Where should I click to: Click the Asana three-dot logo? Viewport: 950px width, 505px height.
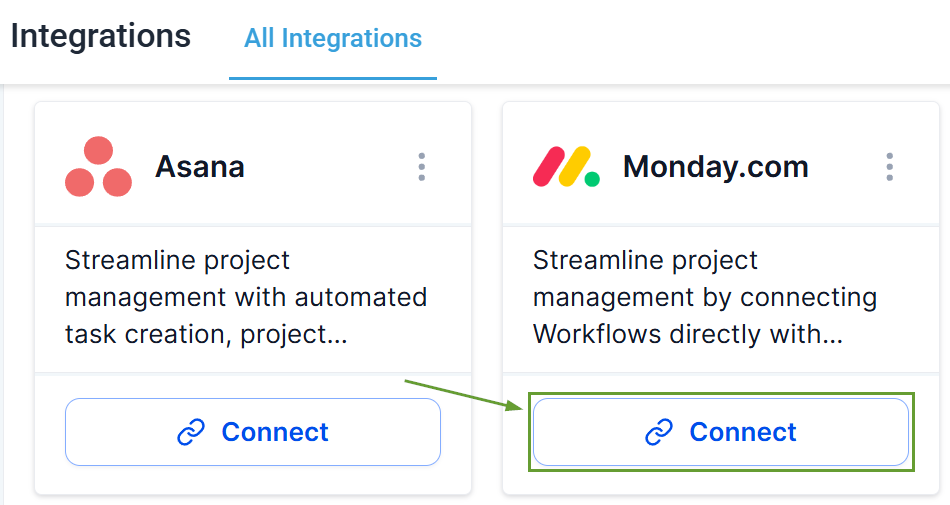click(98, 167)
